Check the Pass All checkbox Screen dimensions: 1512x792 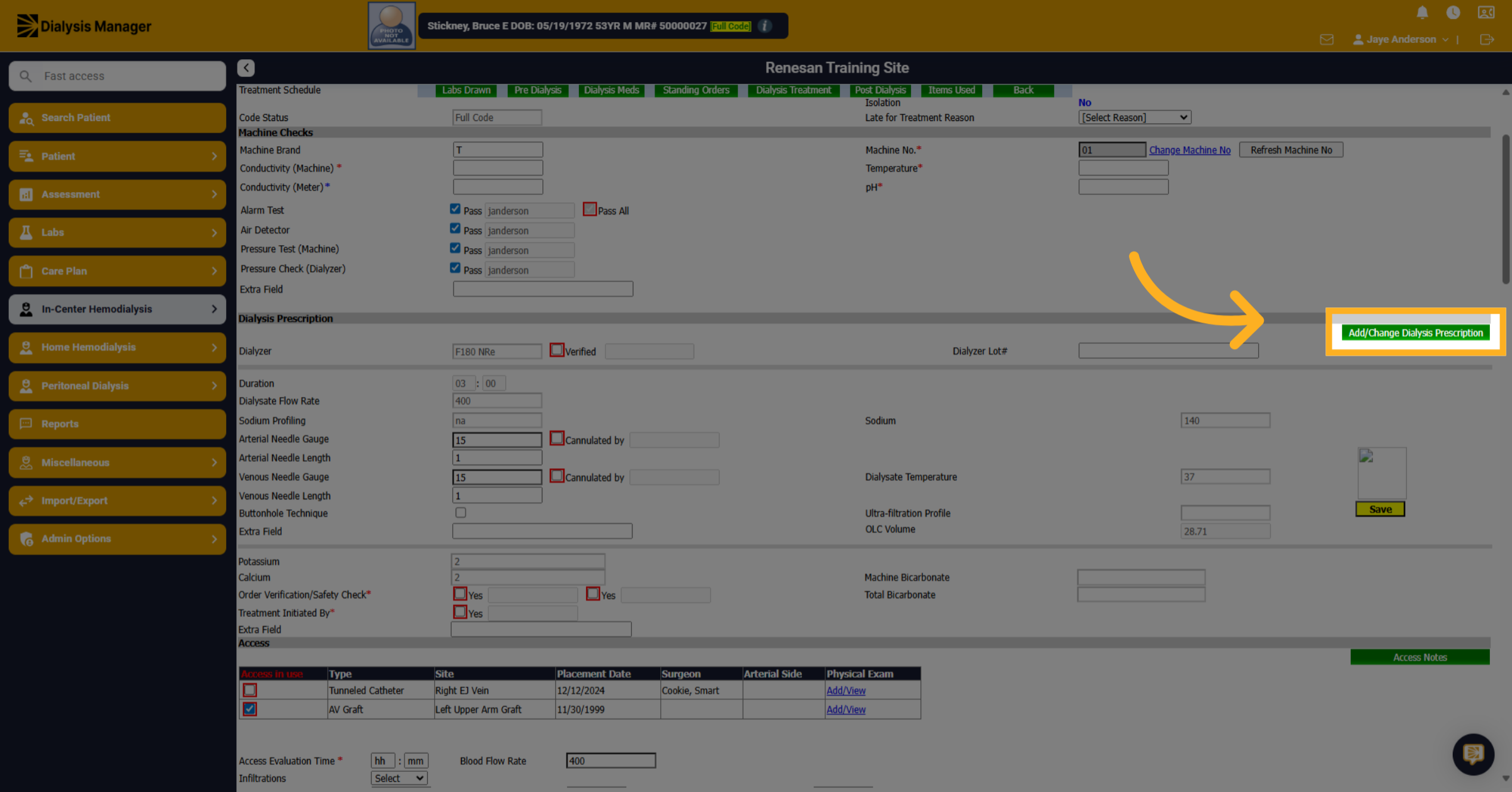[590, 209]
